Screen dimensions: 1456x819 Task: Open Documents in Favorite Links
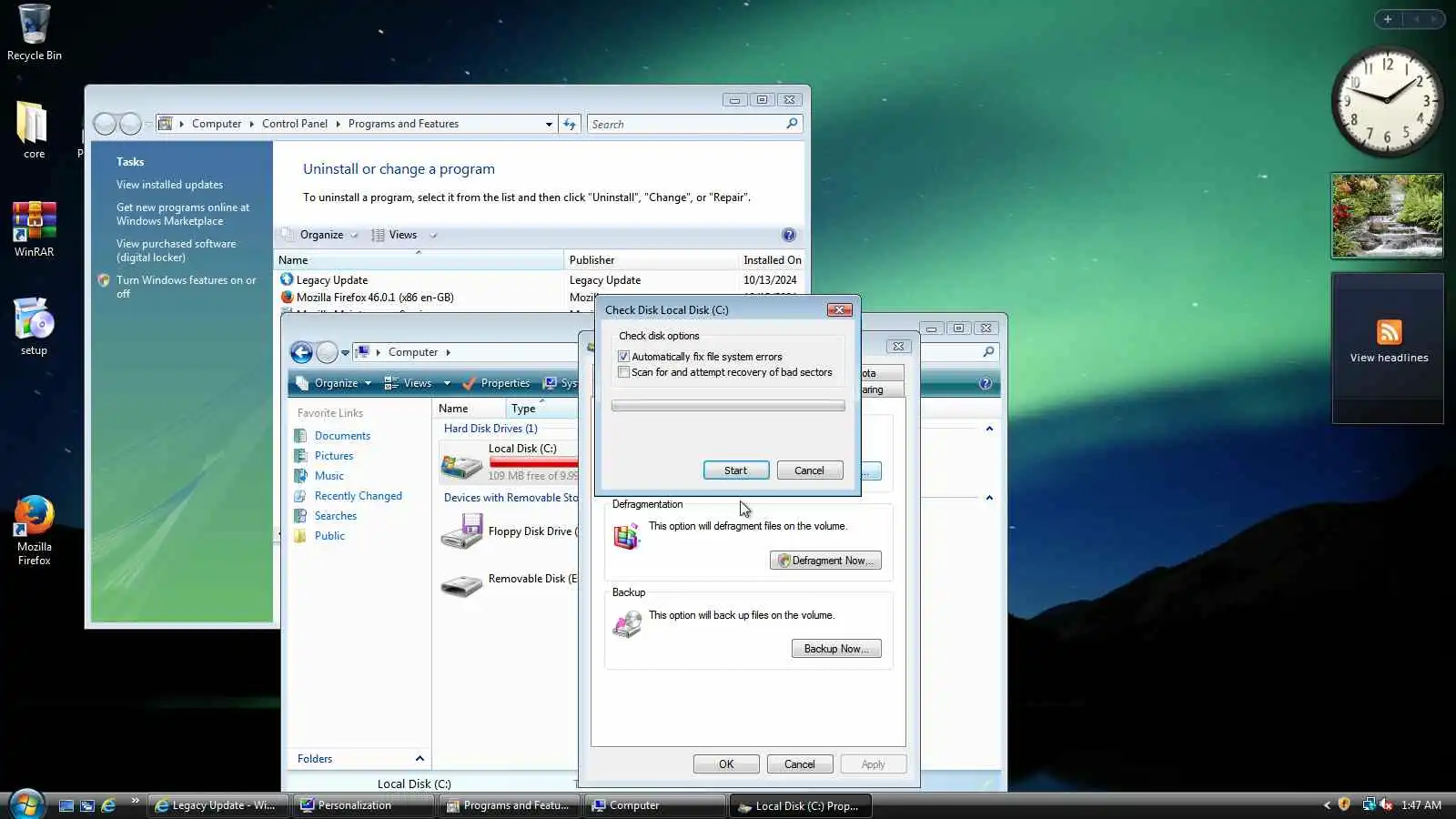click(x=342, y=436)
